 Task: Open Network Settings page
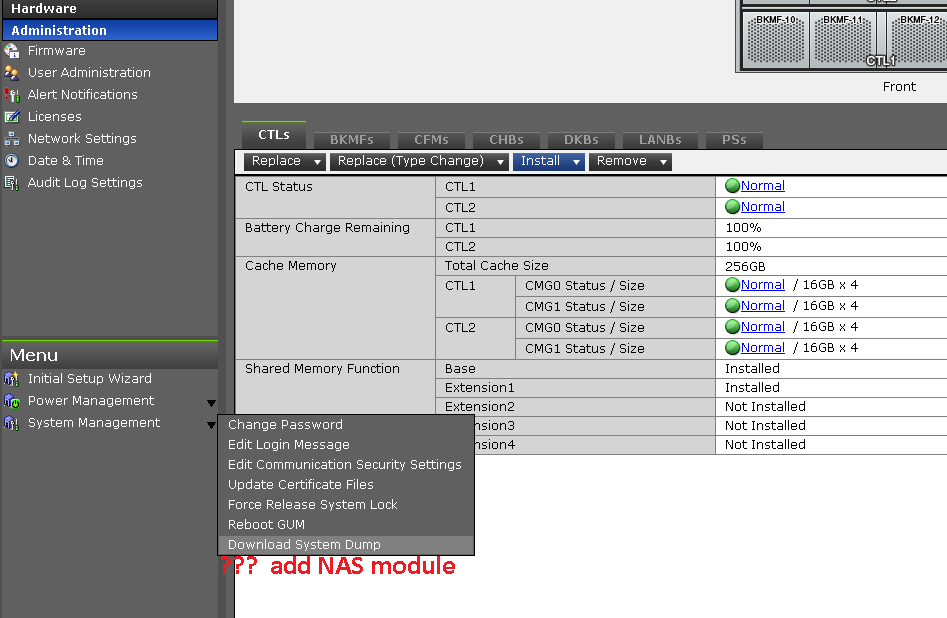[x=82, y=139]
